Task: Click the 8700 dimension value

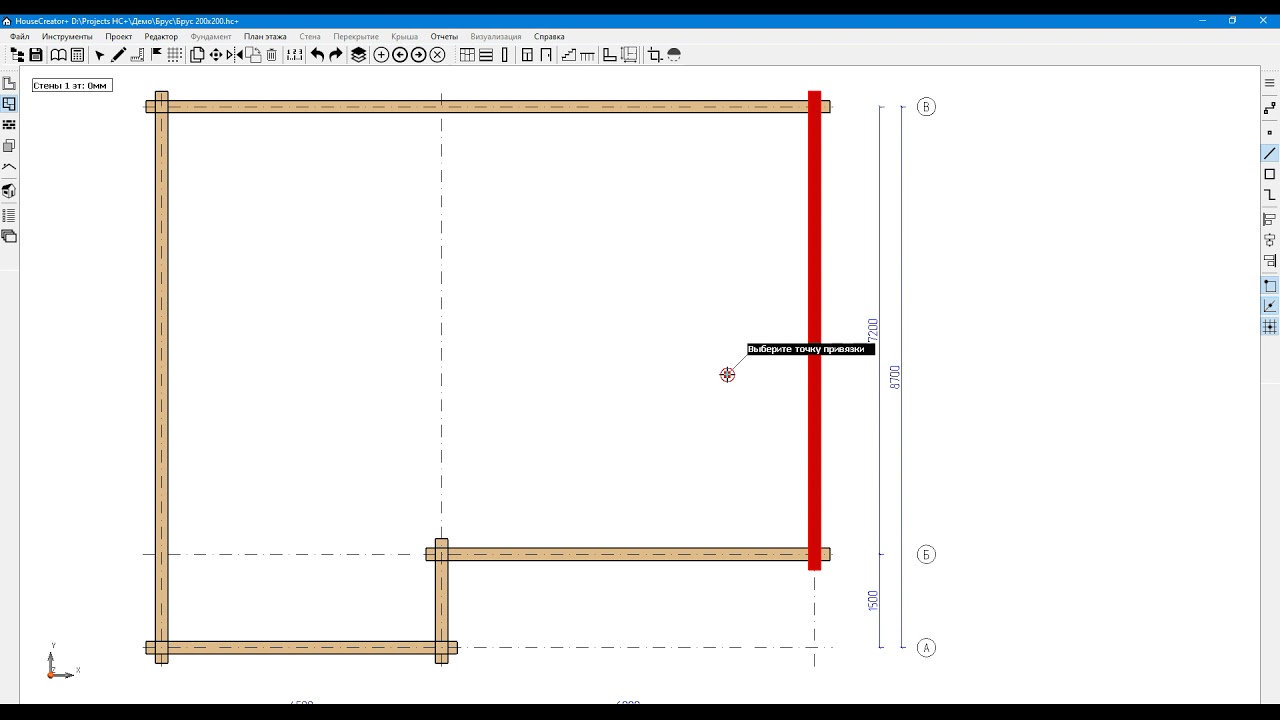Action: 895,377
